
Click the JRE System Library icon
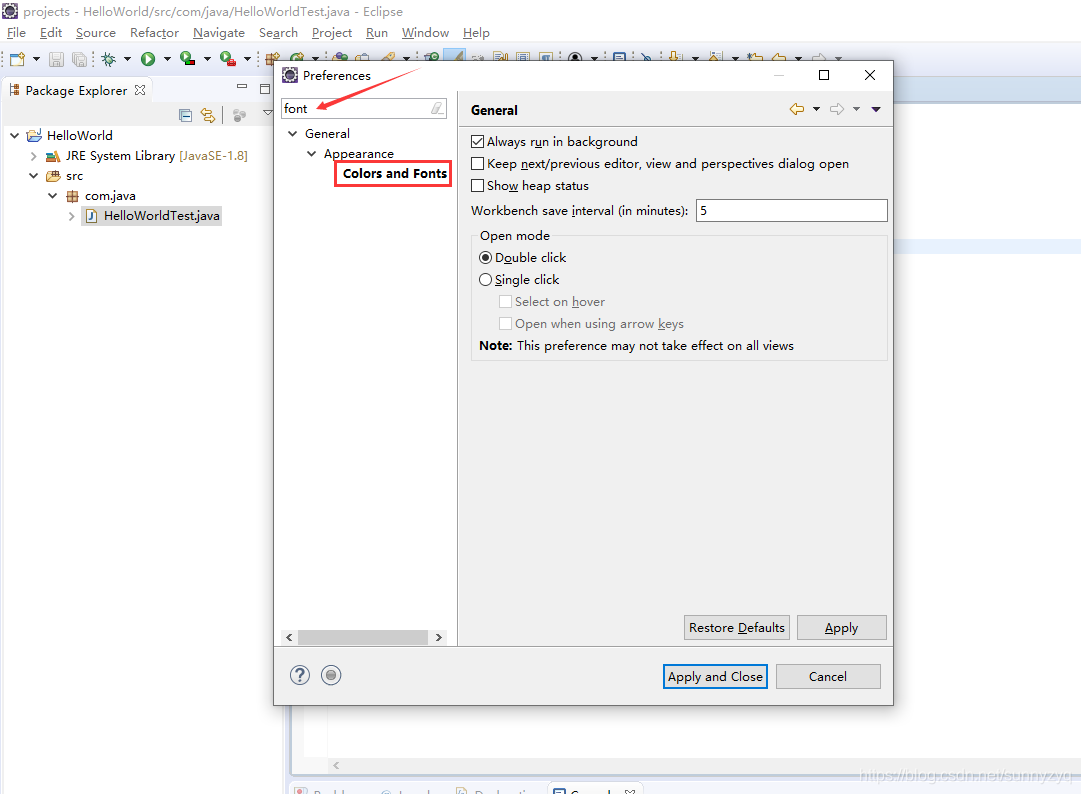(53, 156)
